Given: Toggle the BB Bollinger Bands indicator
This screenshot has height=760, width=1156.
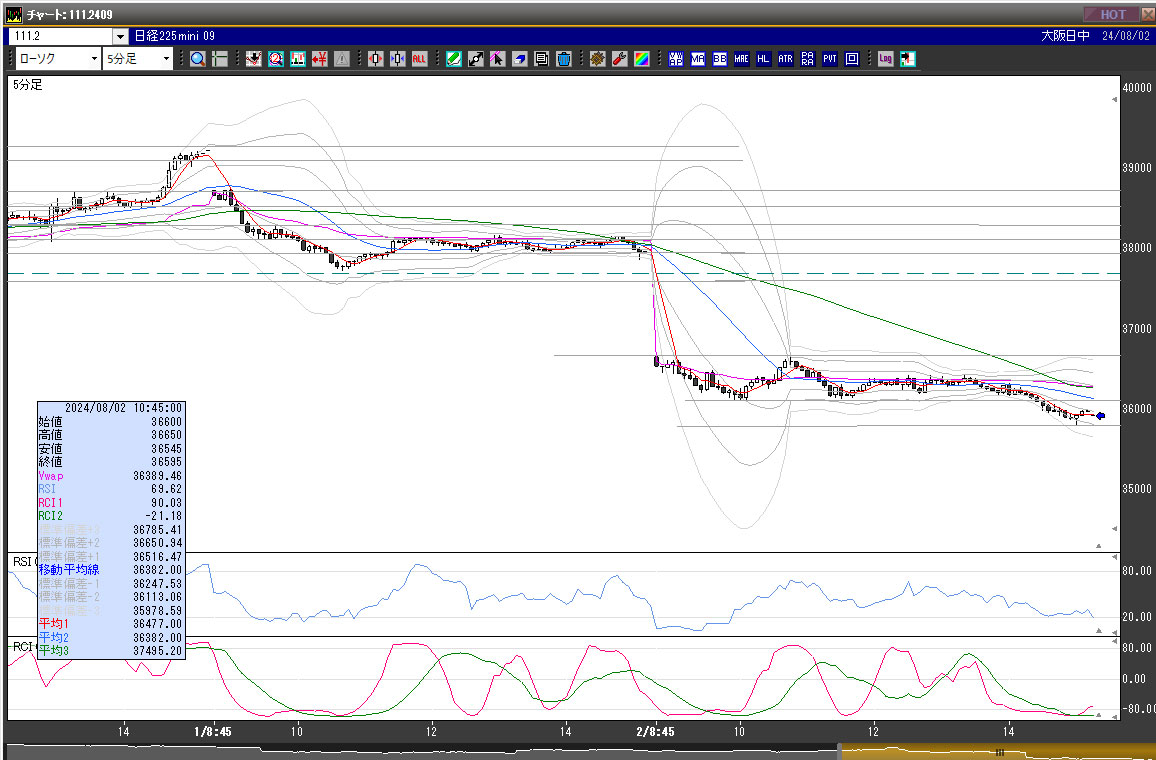Looking at the screenshot, I should [x=720, y=59].
